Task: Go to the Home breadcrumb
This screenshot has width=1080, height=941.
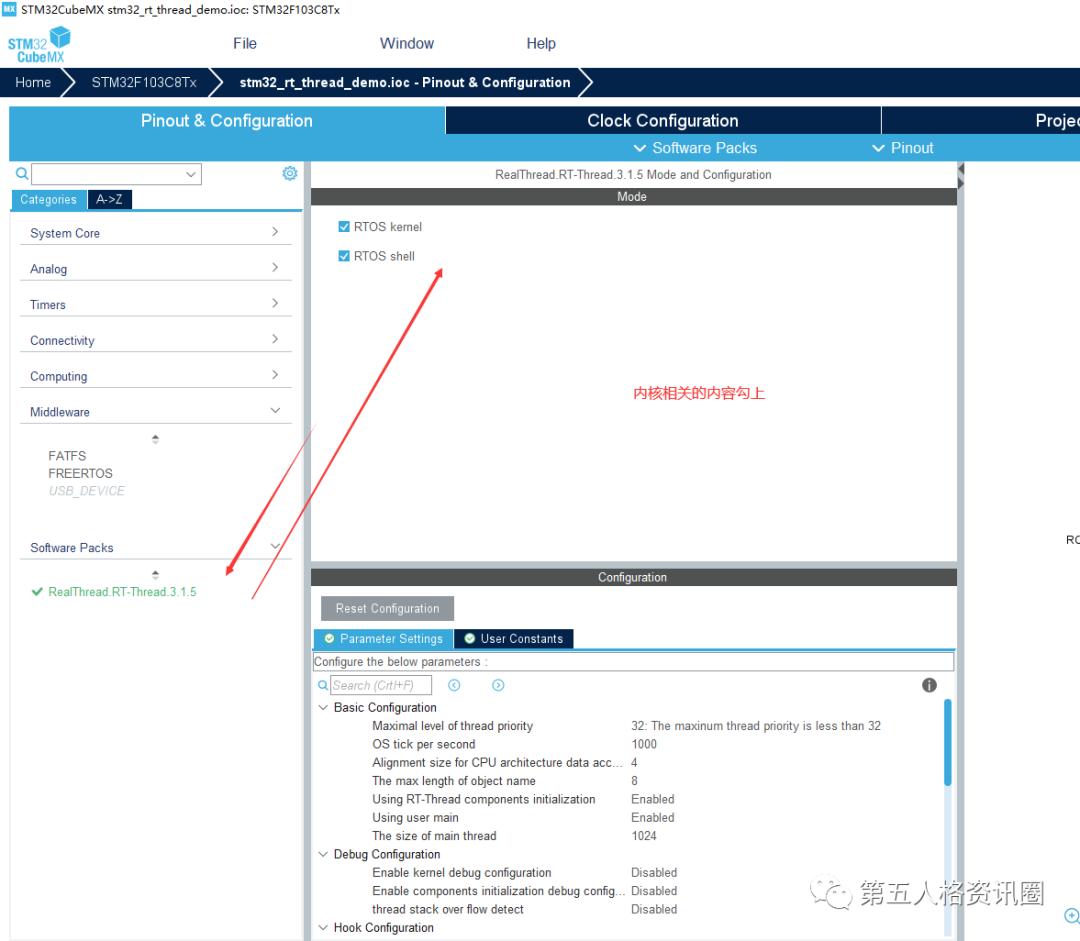Action: 33,83
